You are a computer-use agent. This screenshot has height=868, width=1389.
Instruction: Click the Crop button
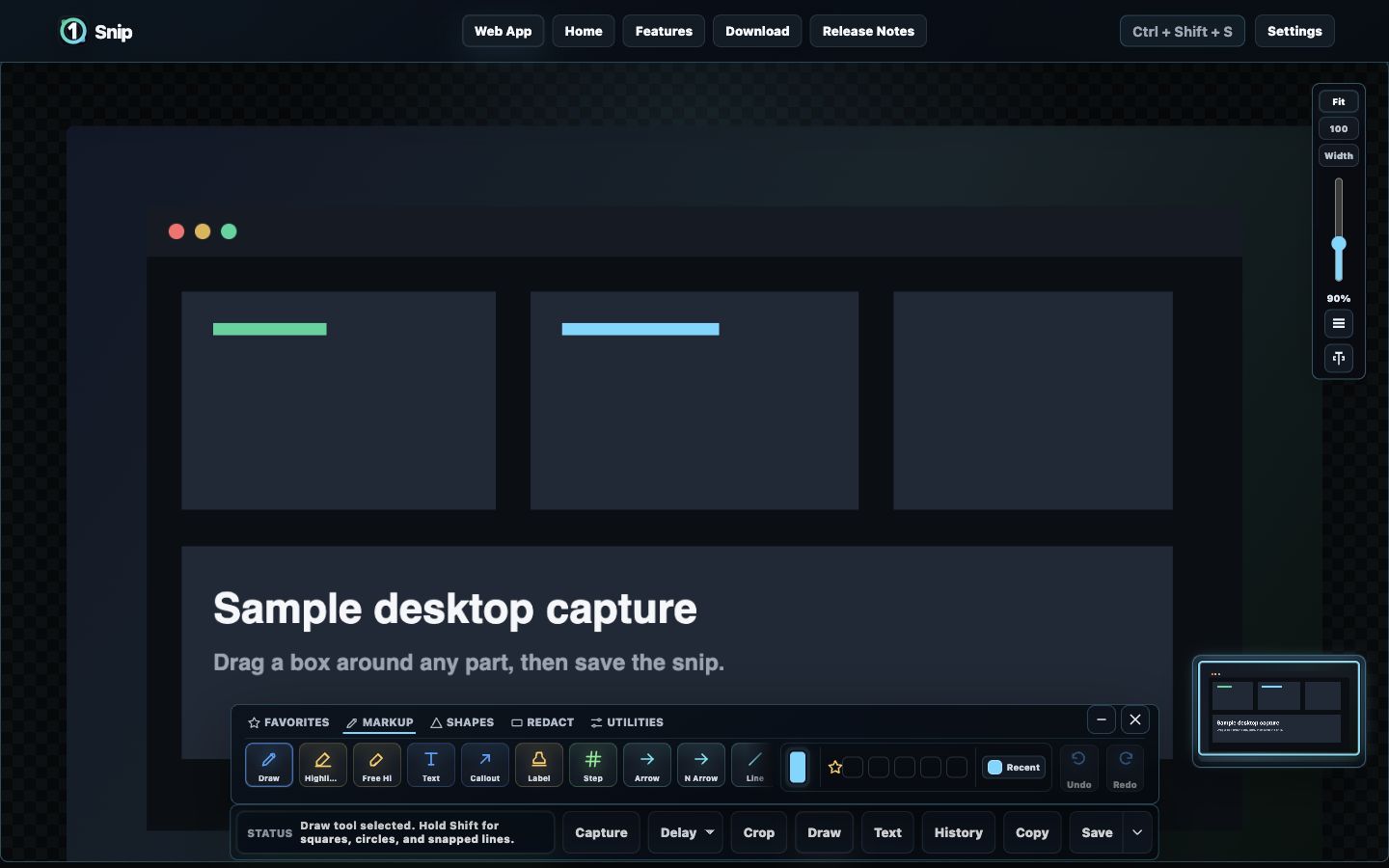759,832
